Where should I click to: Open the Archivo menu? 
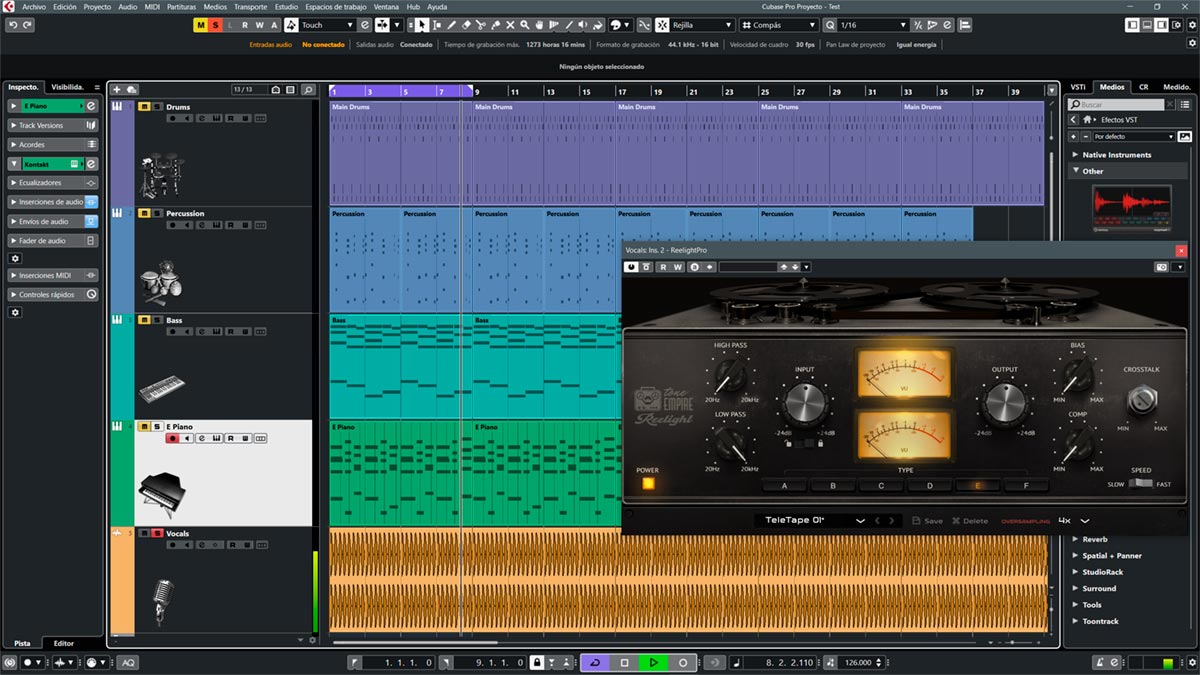(34, 7)
